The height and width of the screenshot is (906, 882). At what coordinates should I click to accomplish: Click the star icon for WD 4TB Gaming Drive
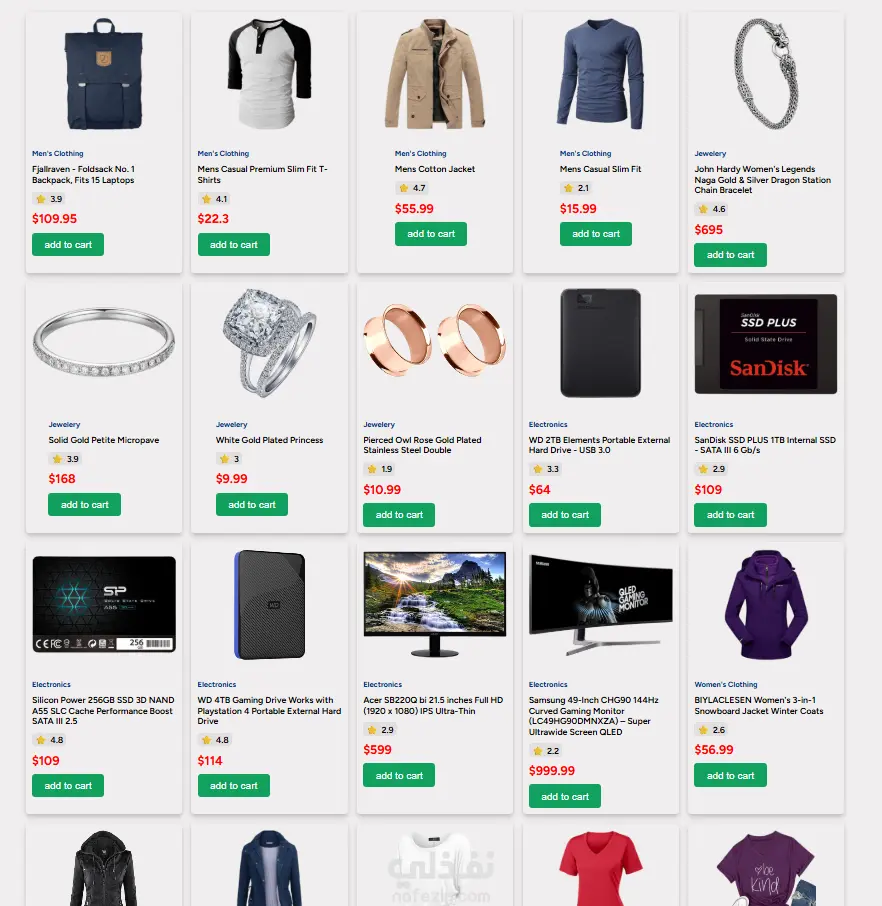click(x=206, y=740)
